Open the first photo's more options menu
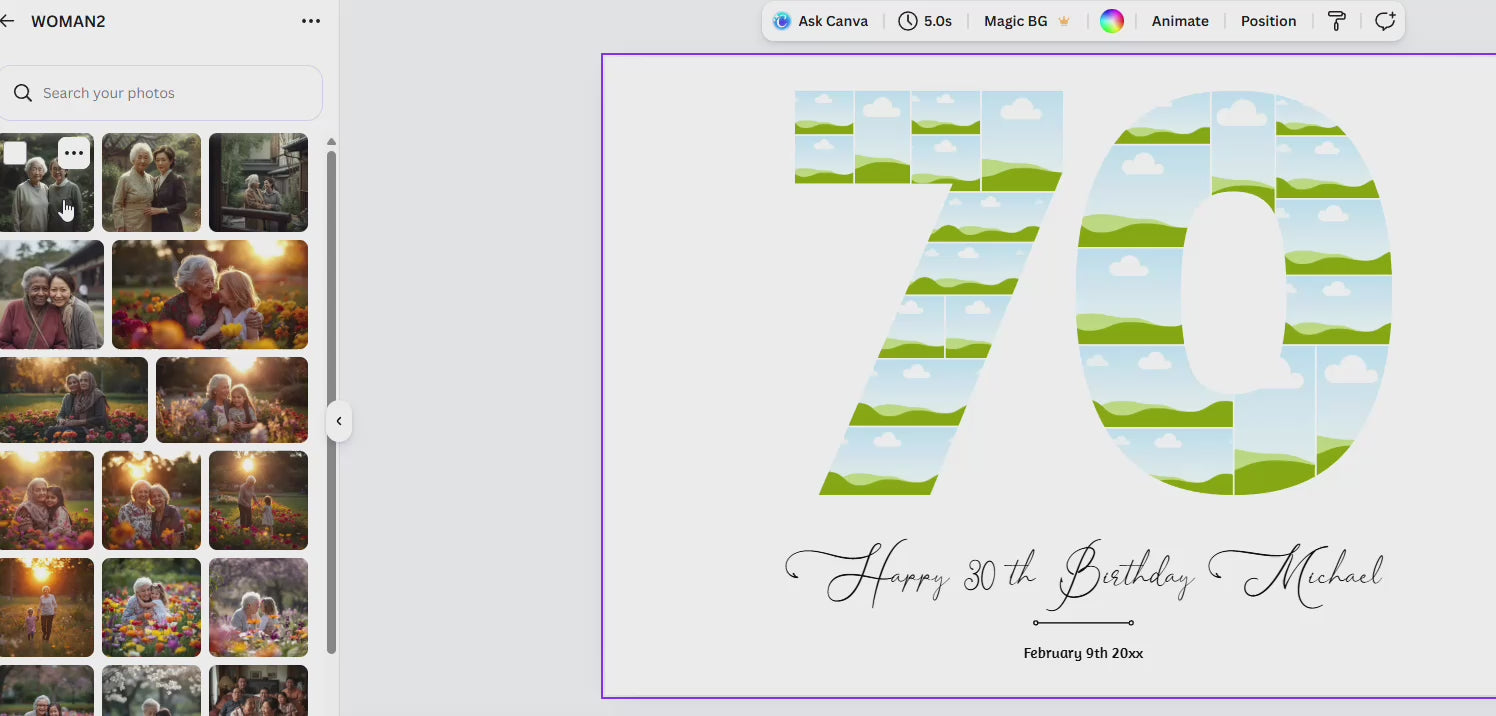 pyautogui.click(x=74, y=153)
